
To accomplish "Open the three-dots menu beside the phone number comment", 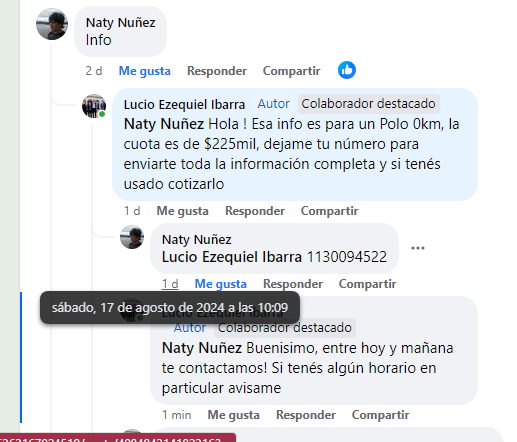I will [x=418, y=248].
